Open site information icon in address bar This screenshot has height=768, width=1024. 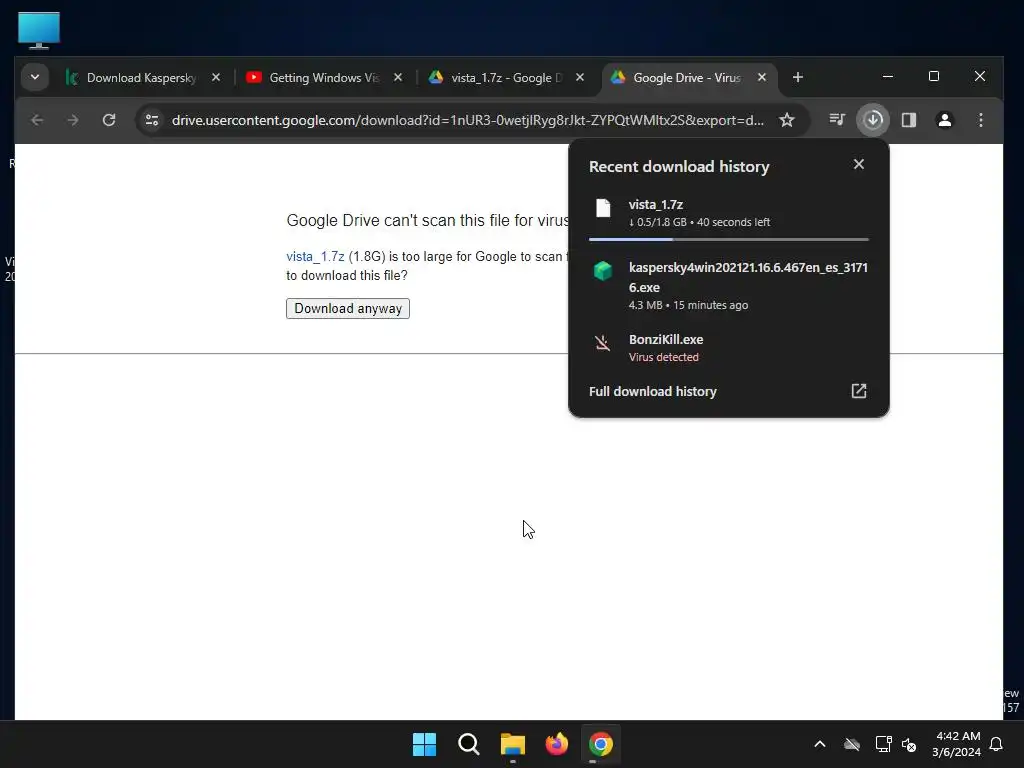(152, 120)
